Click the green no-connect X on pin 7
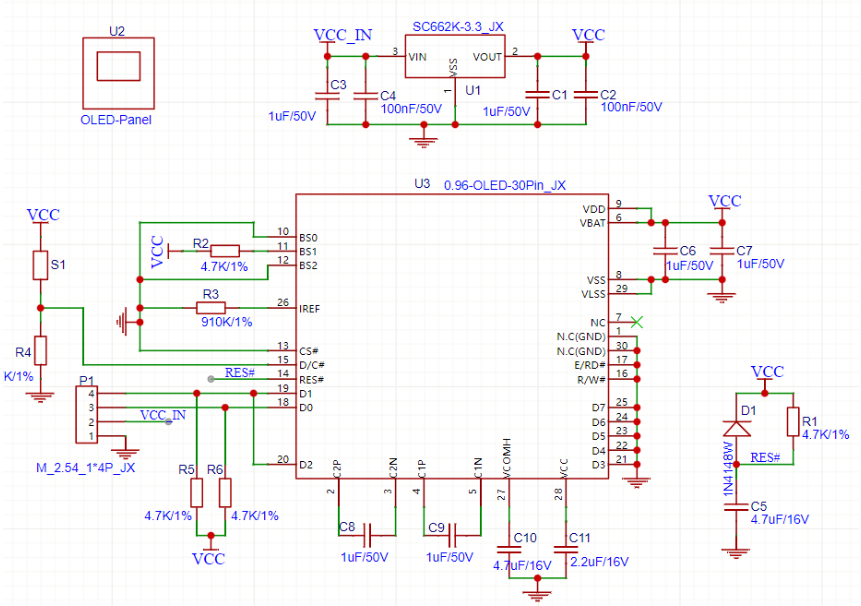861x606 pixels. tap(639, 322)
